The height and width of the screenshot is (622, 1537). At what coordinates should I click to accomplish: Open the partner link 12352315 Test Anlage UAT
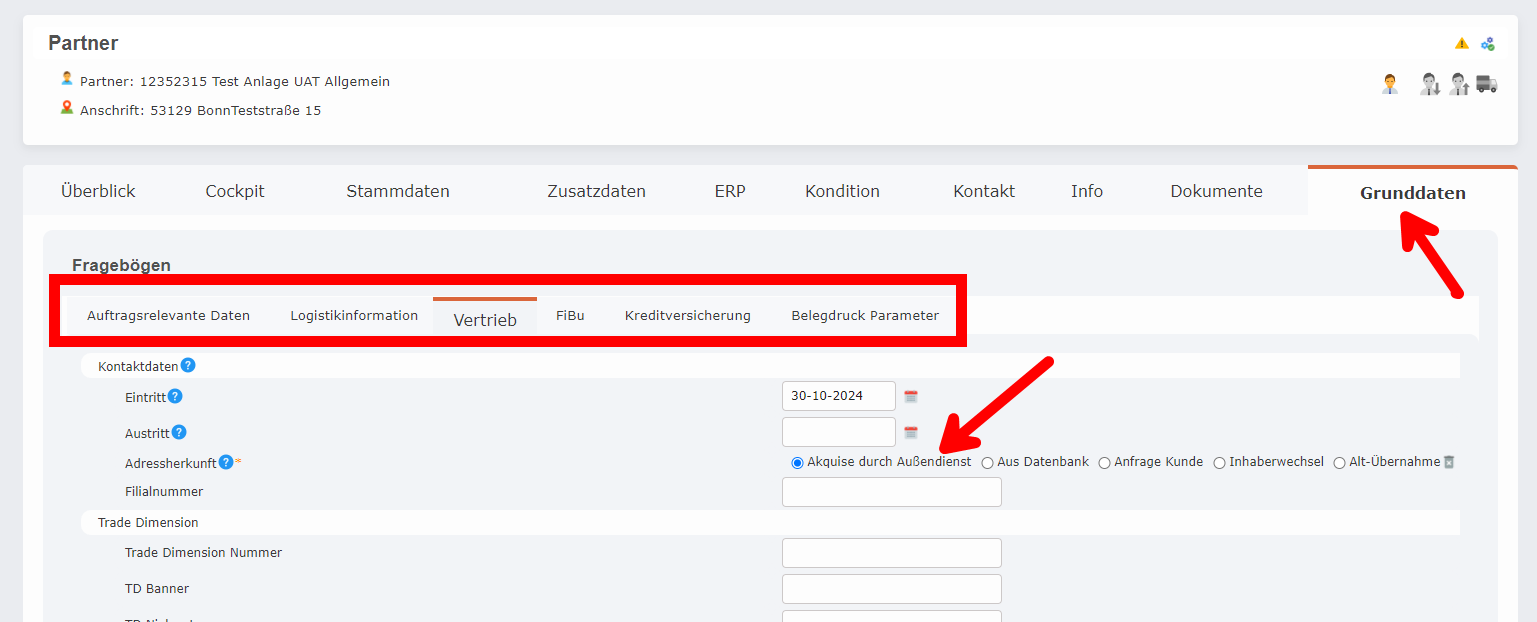(238, 81)
